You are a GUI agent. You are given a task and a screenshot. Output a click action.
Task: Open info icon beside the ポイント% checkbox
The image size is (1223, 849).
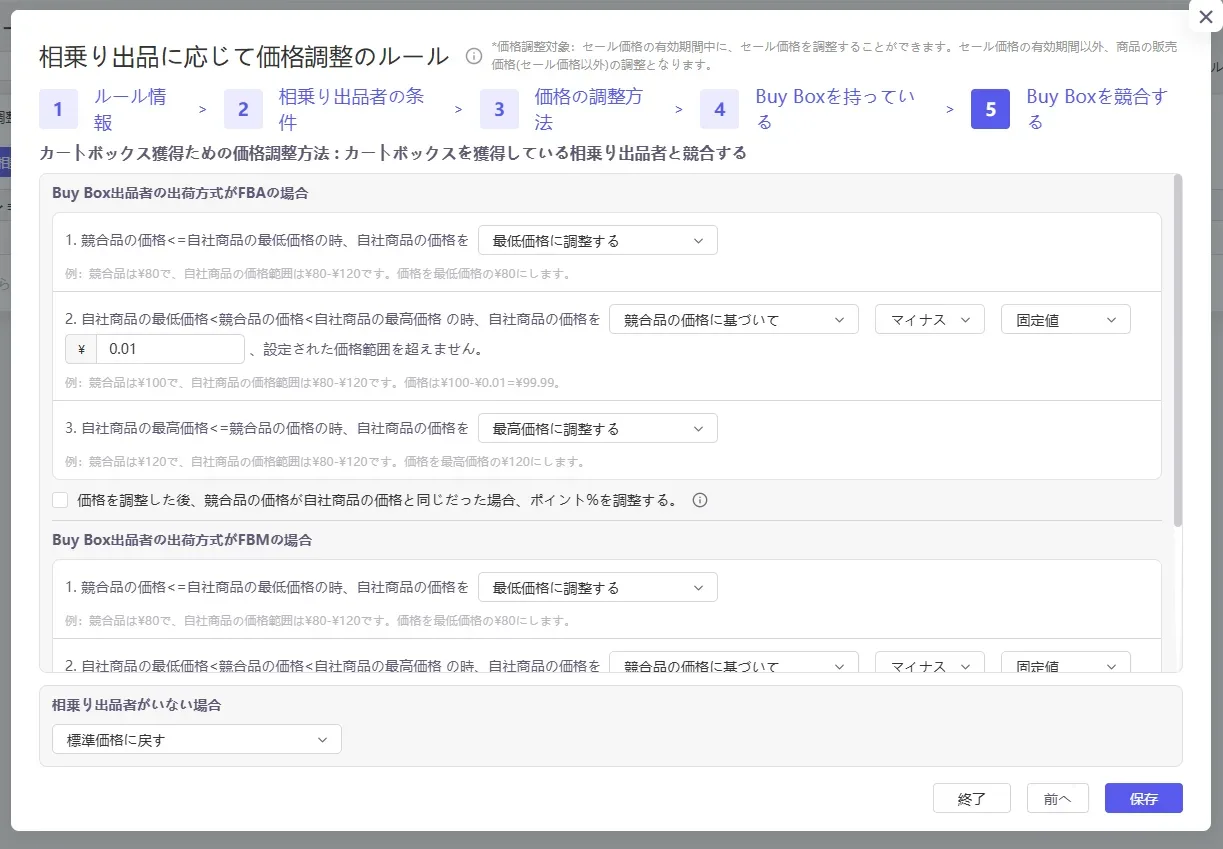pyautogui.click(x=700, y=500)
